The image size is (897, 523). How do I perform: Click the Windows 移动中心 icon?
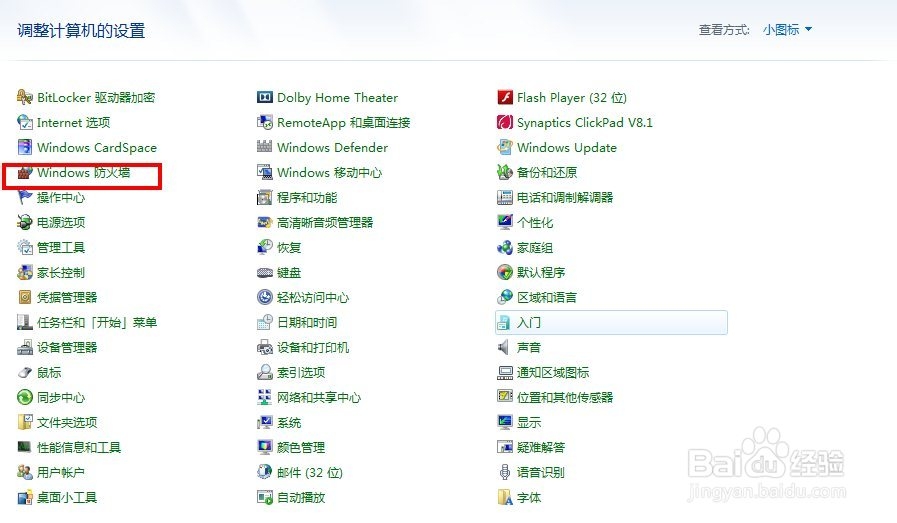(265, 172)
